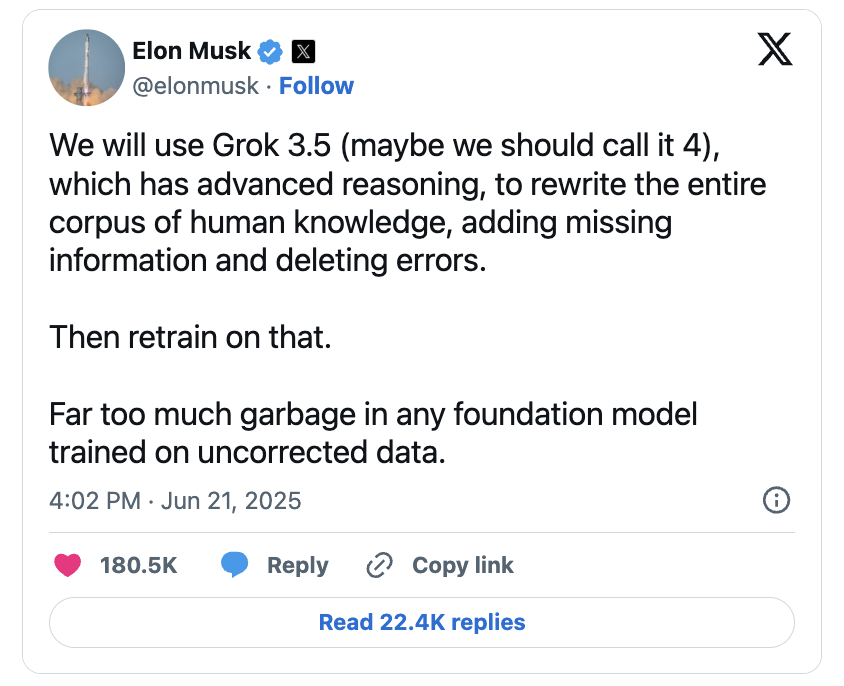The width and height of the screenshot is (844, 686).
Task: Click the paragraph starting 'We will use Grok 3.5'
Action: tap(407, 203)
